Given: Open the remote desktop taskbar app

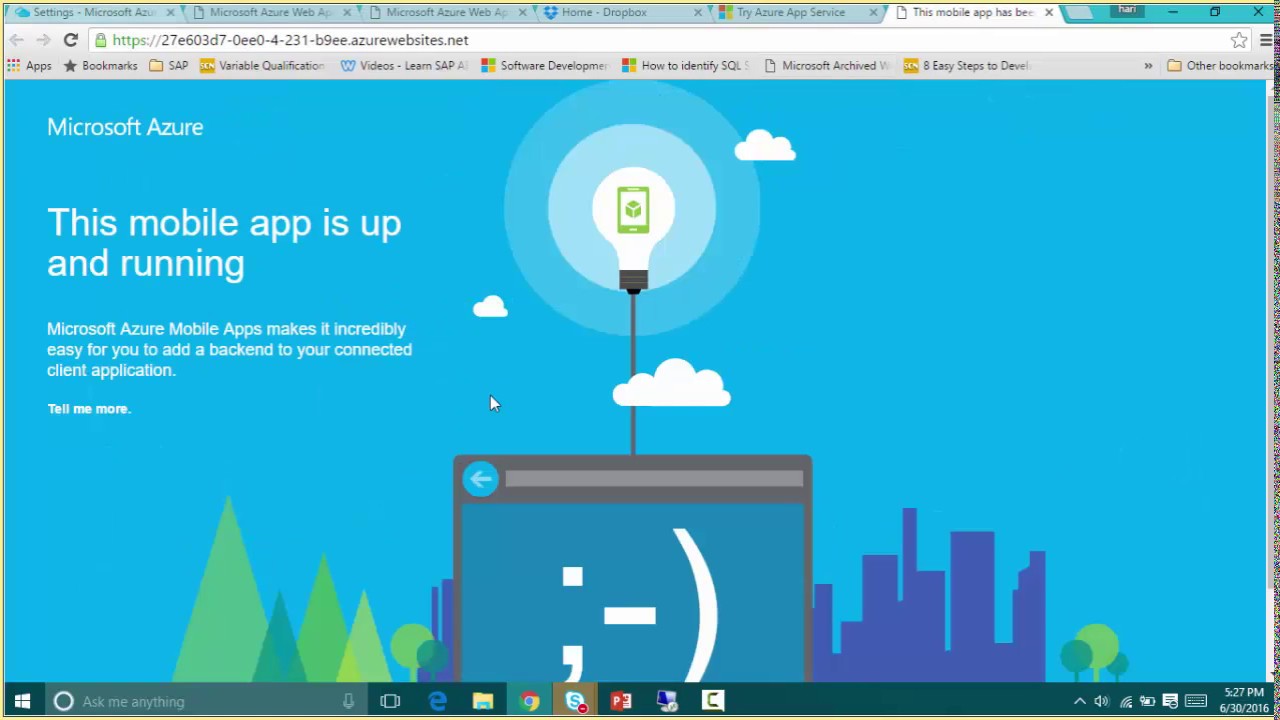Looking at the screenshot, I should [x=667, y=701].
